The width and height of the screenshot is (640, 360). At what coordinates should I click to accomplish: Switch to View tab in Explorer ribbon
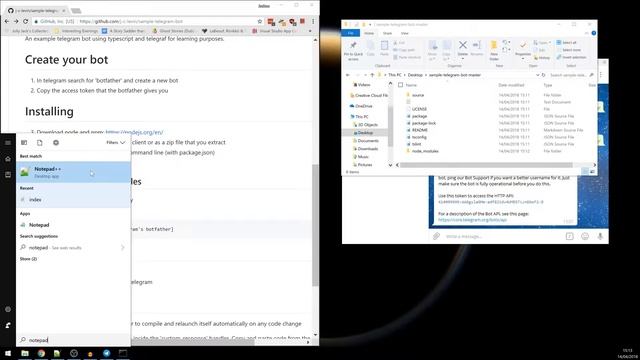(404, 33)
